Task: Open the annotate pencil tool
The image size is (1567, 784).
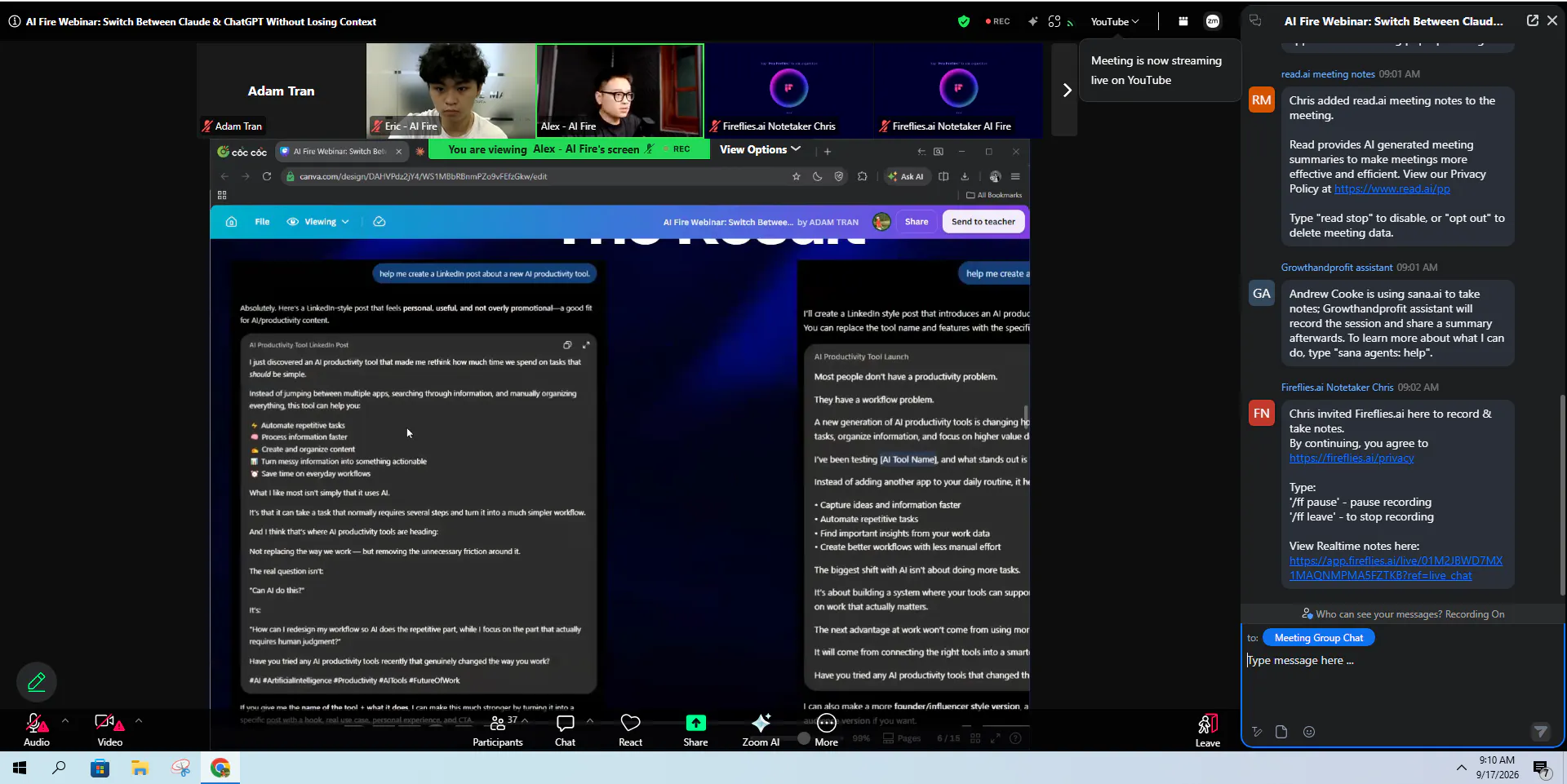Action: tap(37, 682)
